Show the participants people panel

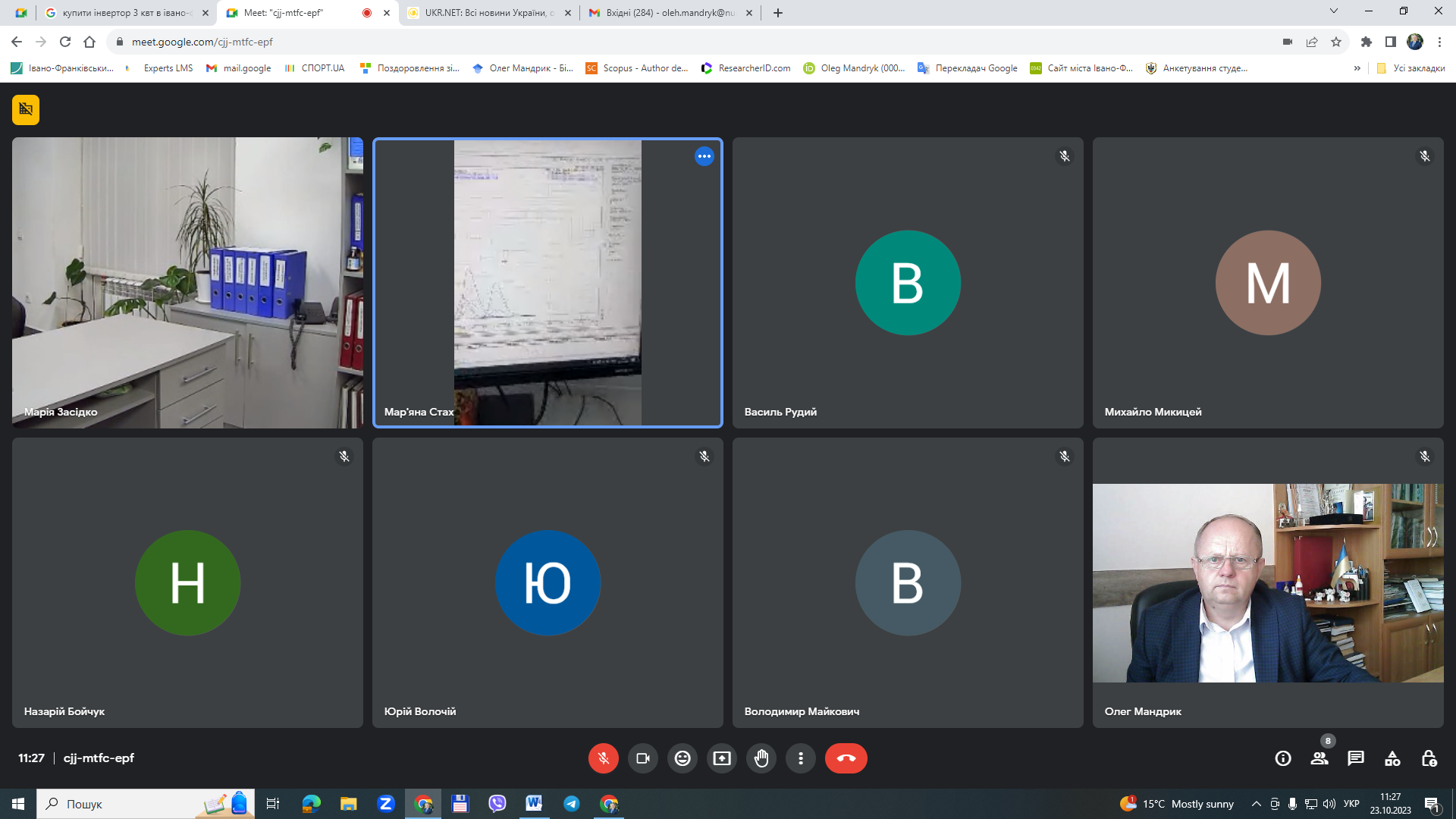pyautogui.click(x=1319, y=758)
